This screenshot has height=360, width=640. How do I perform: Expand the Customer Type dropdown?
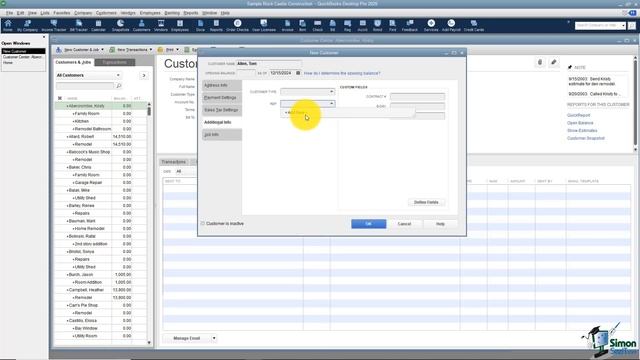point(331,91)
